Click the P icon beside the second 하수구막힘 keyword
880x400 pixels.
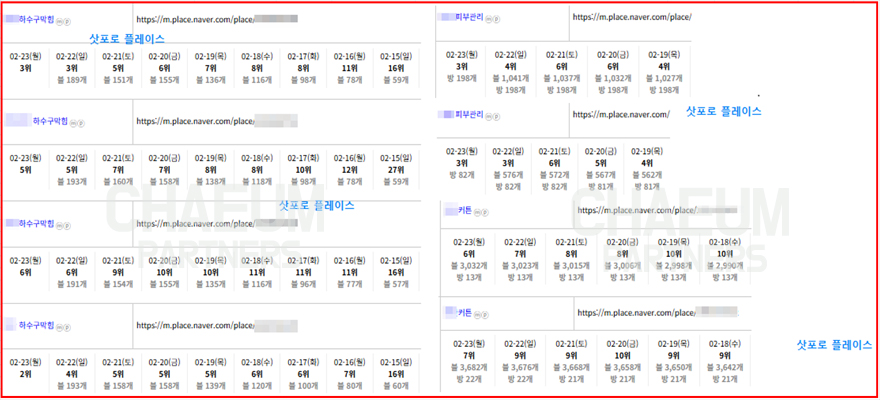pyautogui.click(x=80, y=123)
